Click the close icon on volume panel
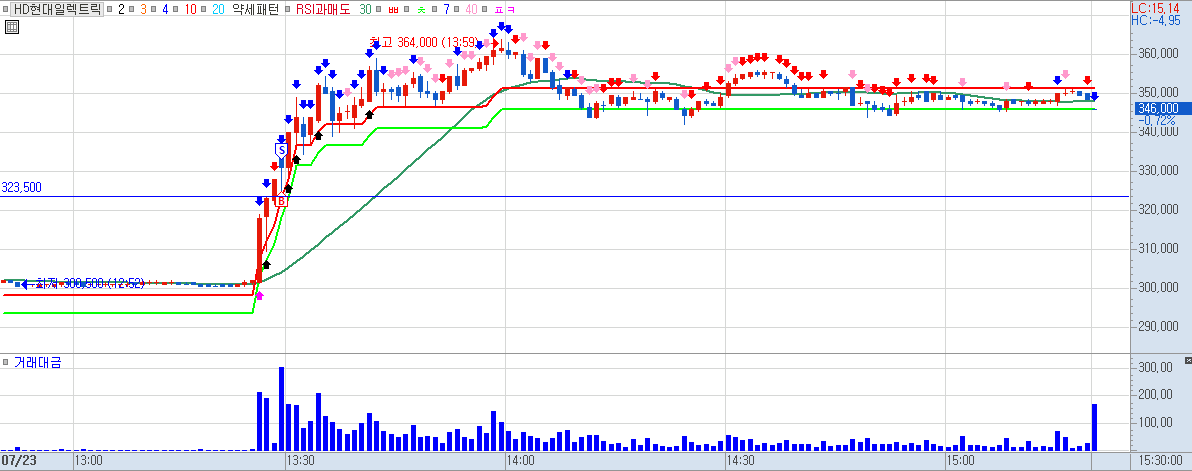 [x=1188, y=359]
